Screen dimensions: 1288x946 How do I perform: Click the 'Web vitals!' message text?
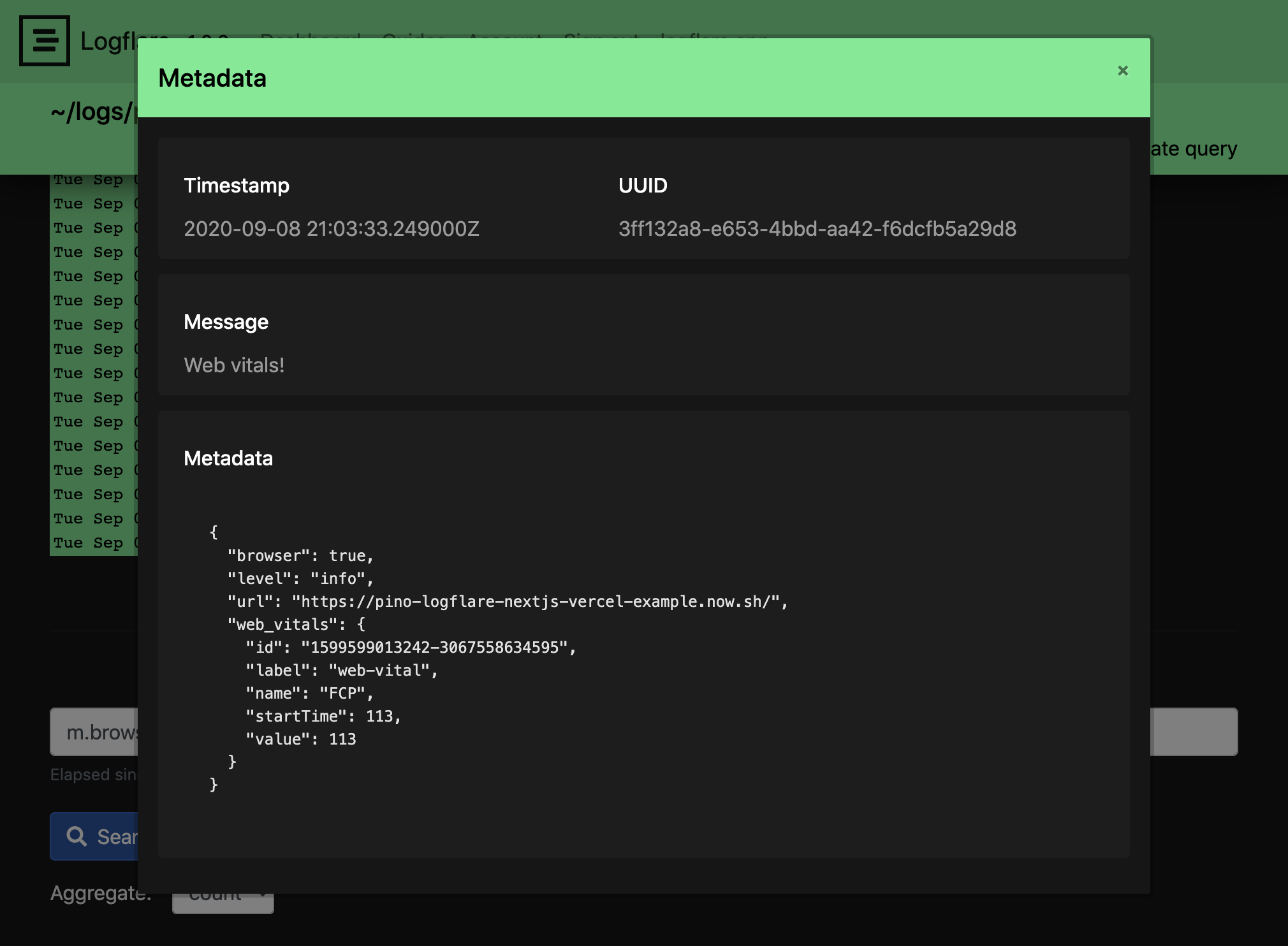pos(234,365)
